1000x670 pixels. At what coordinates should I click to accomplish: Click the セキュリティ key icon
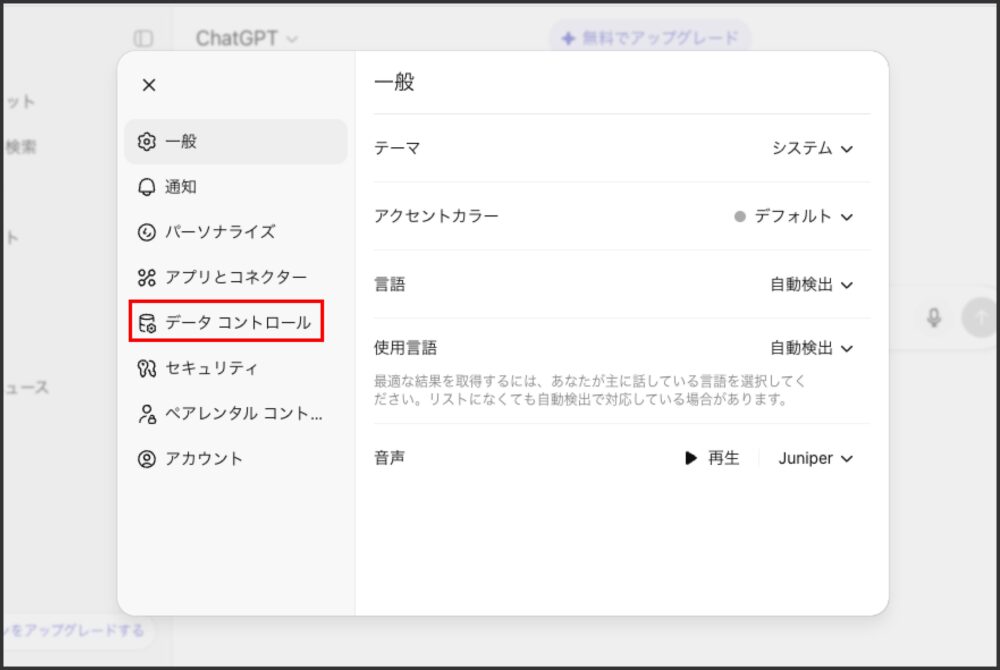pyautogui.click(x=147, y=368)
